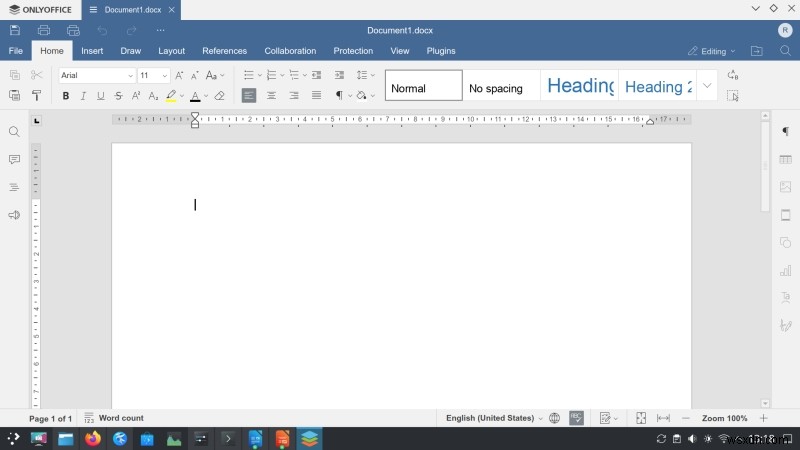Copy selection with the copy icon
Image resolution: width=800 pixels, height=450 pixels.
(15, 75)
